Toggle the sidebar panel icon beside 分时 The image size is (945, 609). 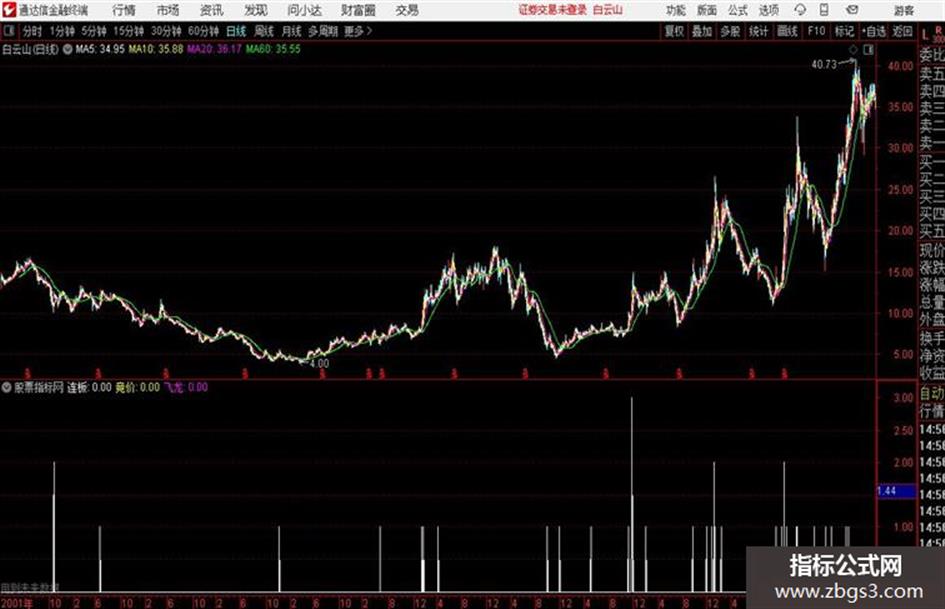9,31
